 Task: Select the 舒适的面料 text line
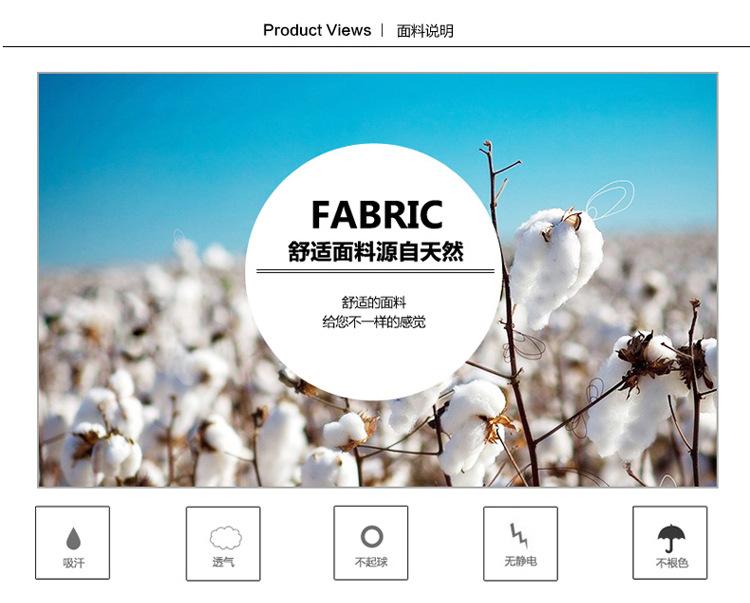point(374,302)
